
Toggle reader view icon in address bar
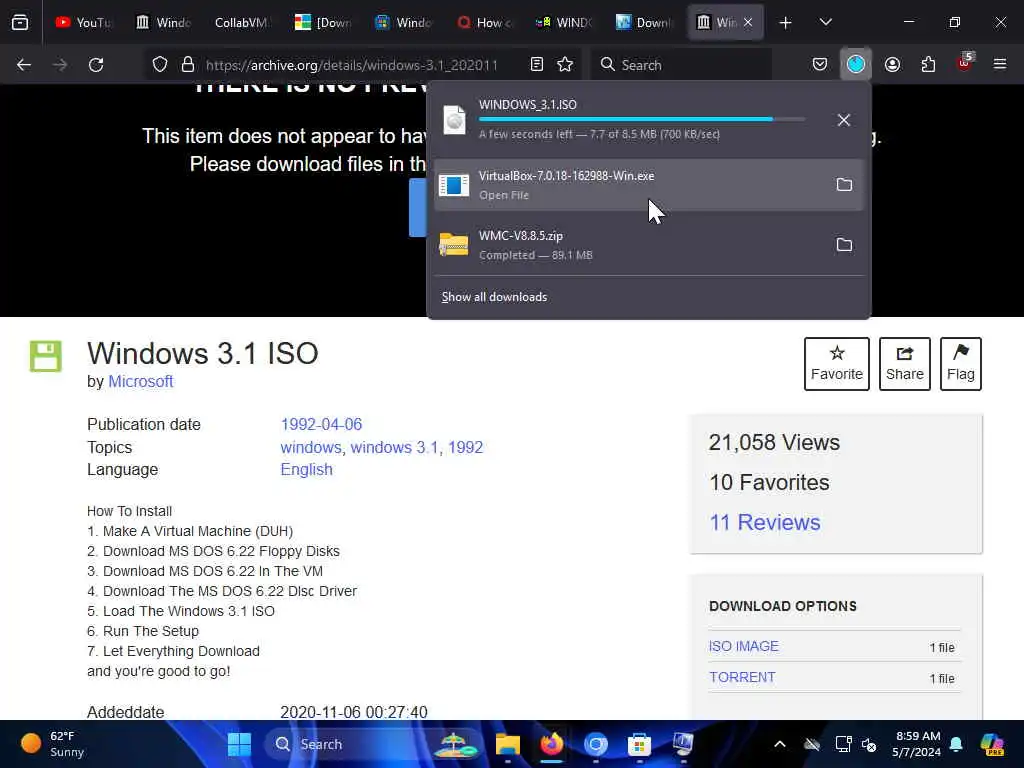tap(537, 65)
